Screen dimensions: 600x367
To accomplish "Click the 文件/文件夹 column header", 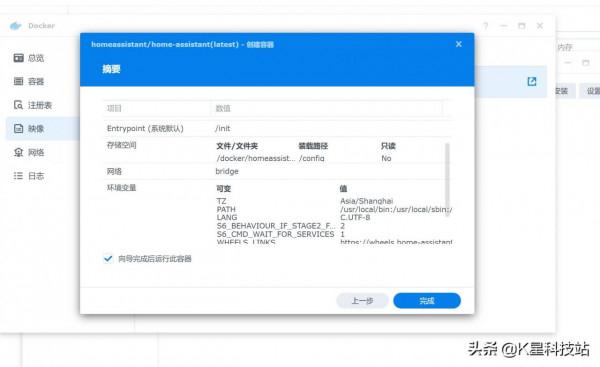I will [x=237, y=146].
